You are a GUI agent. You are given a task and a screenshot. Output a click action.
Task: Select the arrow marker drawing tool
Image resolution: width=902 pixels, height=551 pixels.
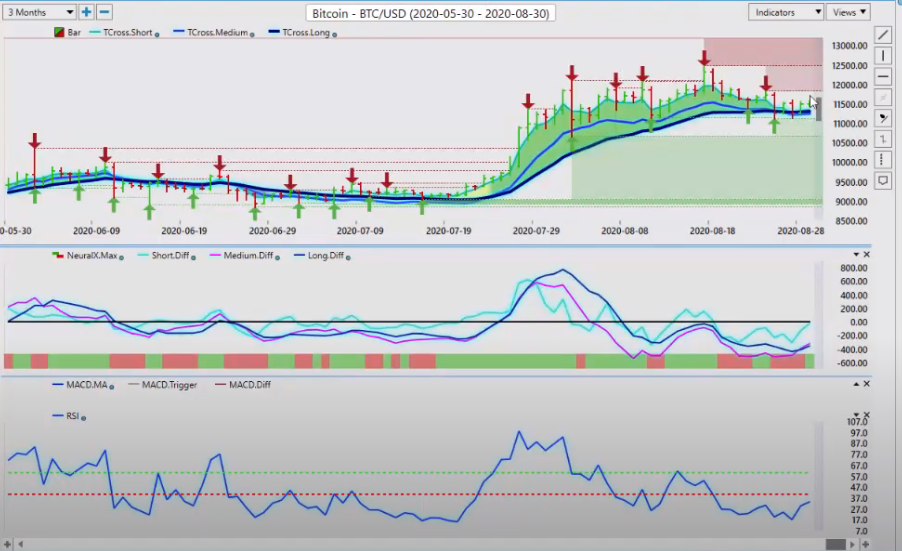[x=882, y=118]
